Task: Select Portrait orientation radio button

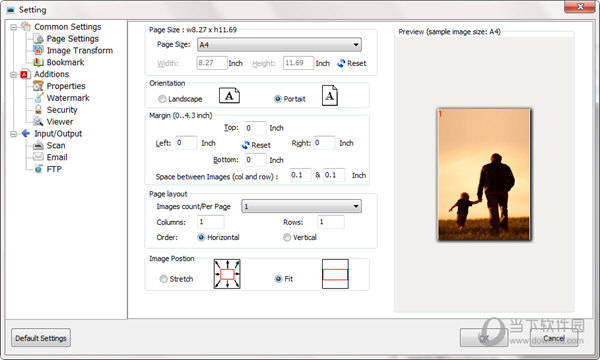Action: 278,99
